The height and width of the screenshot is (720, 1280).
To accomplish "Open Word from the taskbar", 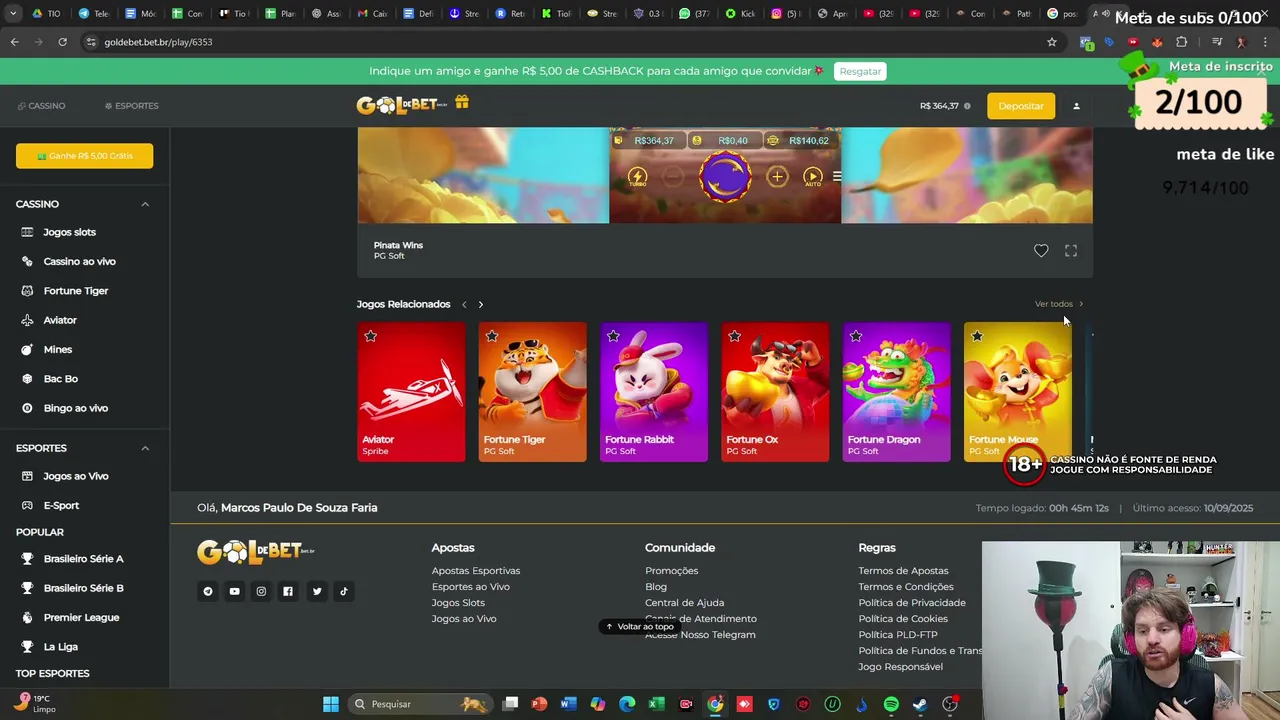I will click(569, 704).
